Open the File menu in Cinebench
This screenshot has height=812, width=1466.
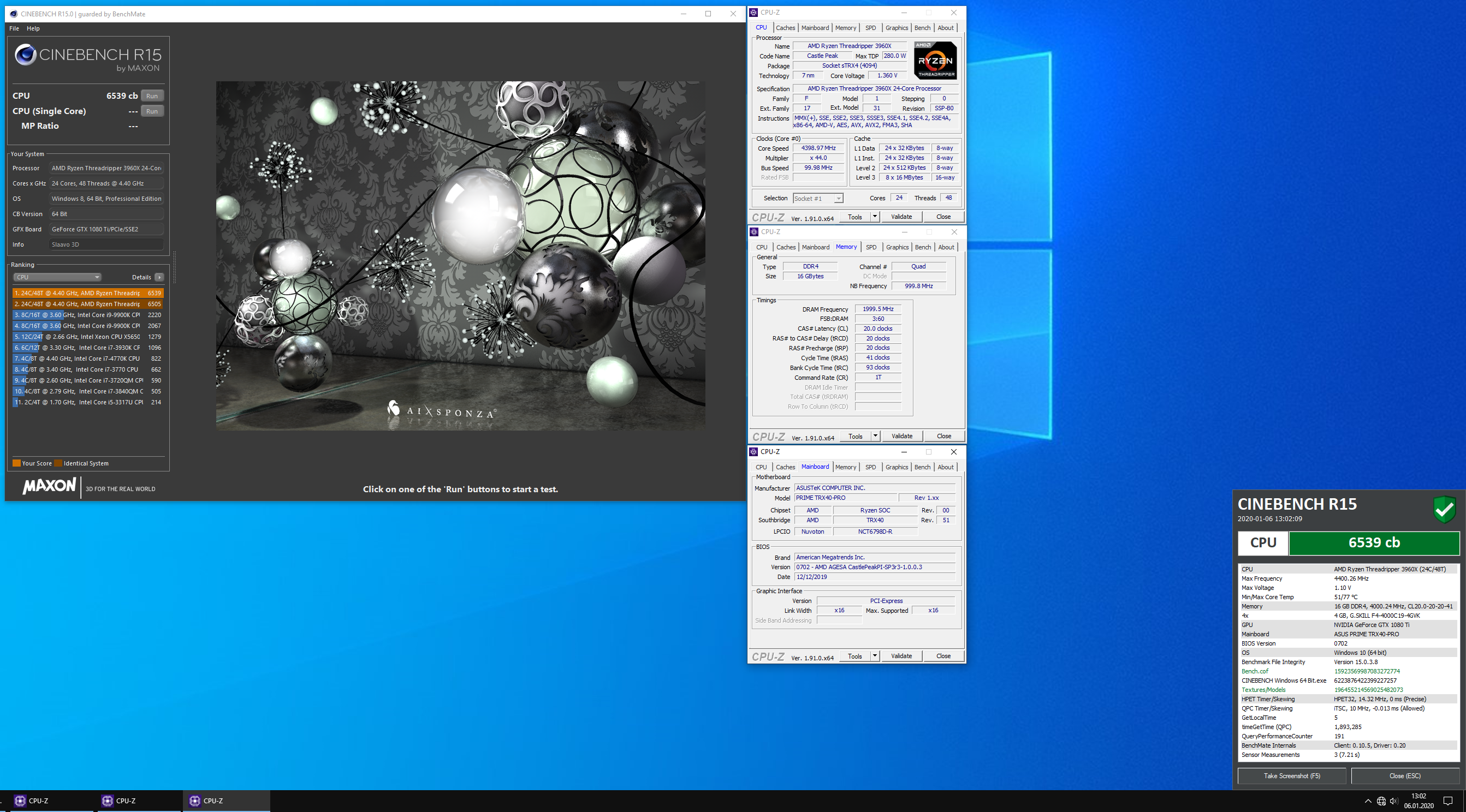(x=14, y=28)
